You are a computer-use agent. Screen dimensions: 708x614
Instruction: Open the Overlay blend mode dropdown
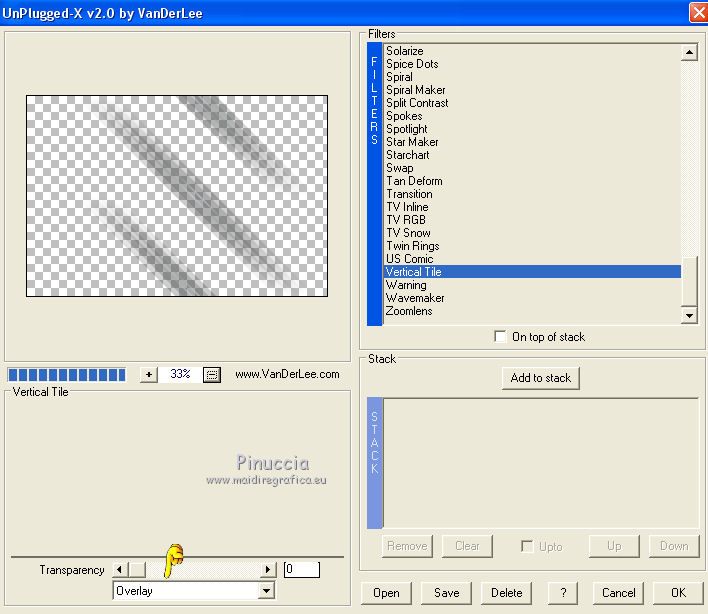267,591
